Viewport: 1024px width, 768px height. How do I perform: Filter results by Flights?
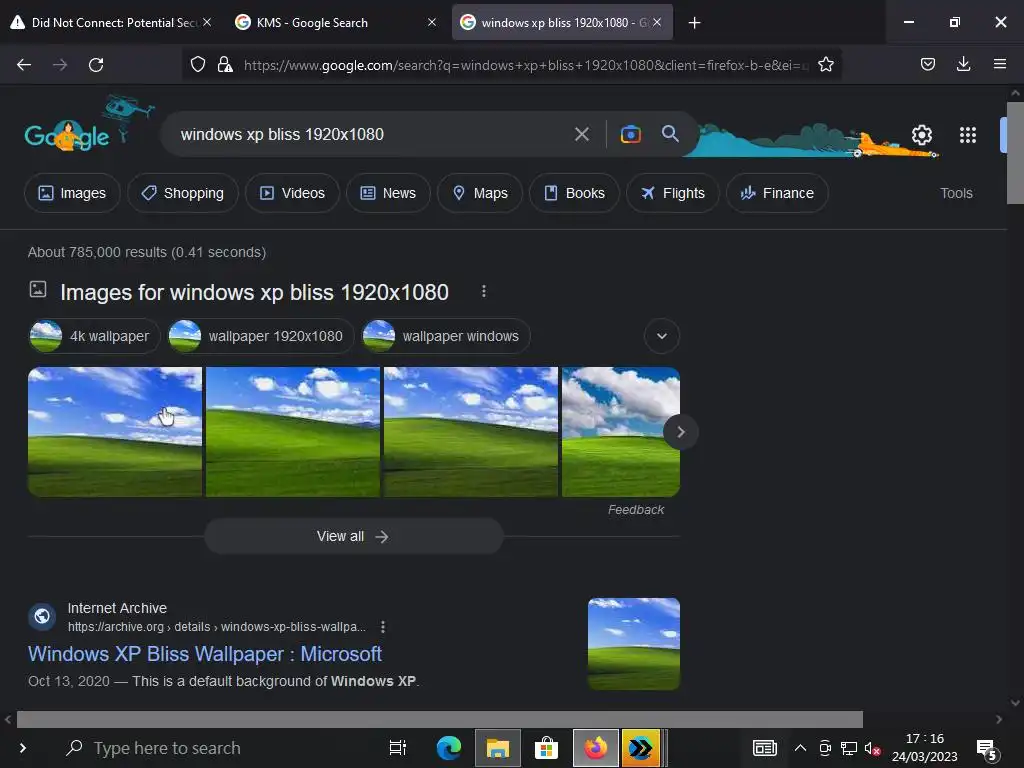[673, 193]
